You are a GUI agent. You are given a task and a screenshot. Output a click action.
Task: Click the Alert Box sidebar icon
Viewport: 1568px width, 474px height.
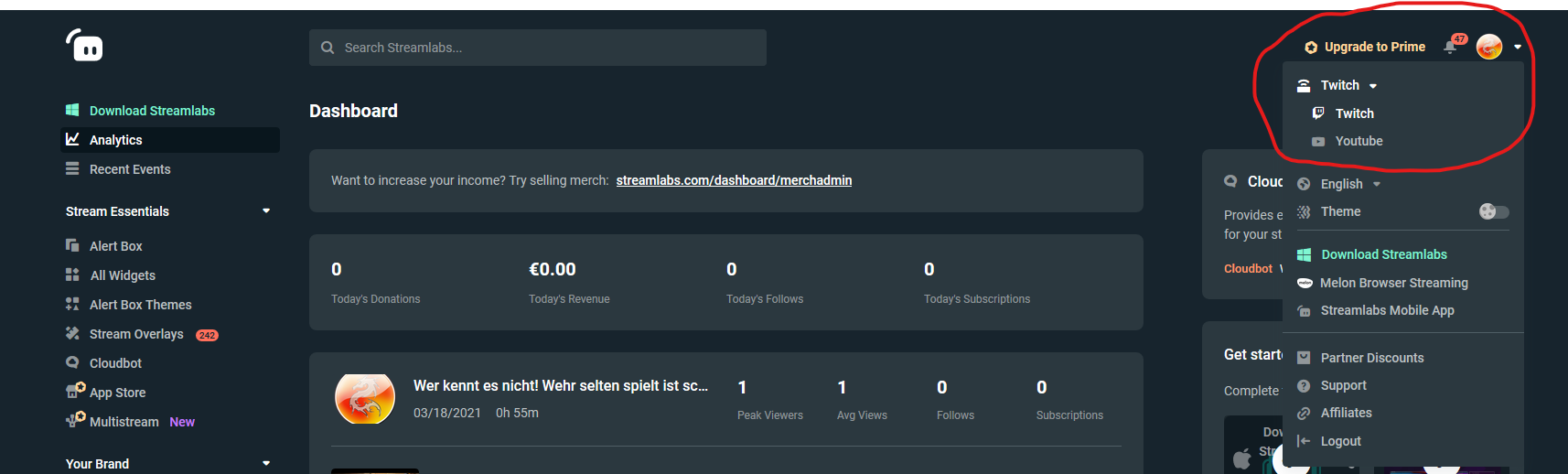(x=72, y=245)
